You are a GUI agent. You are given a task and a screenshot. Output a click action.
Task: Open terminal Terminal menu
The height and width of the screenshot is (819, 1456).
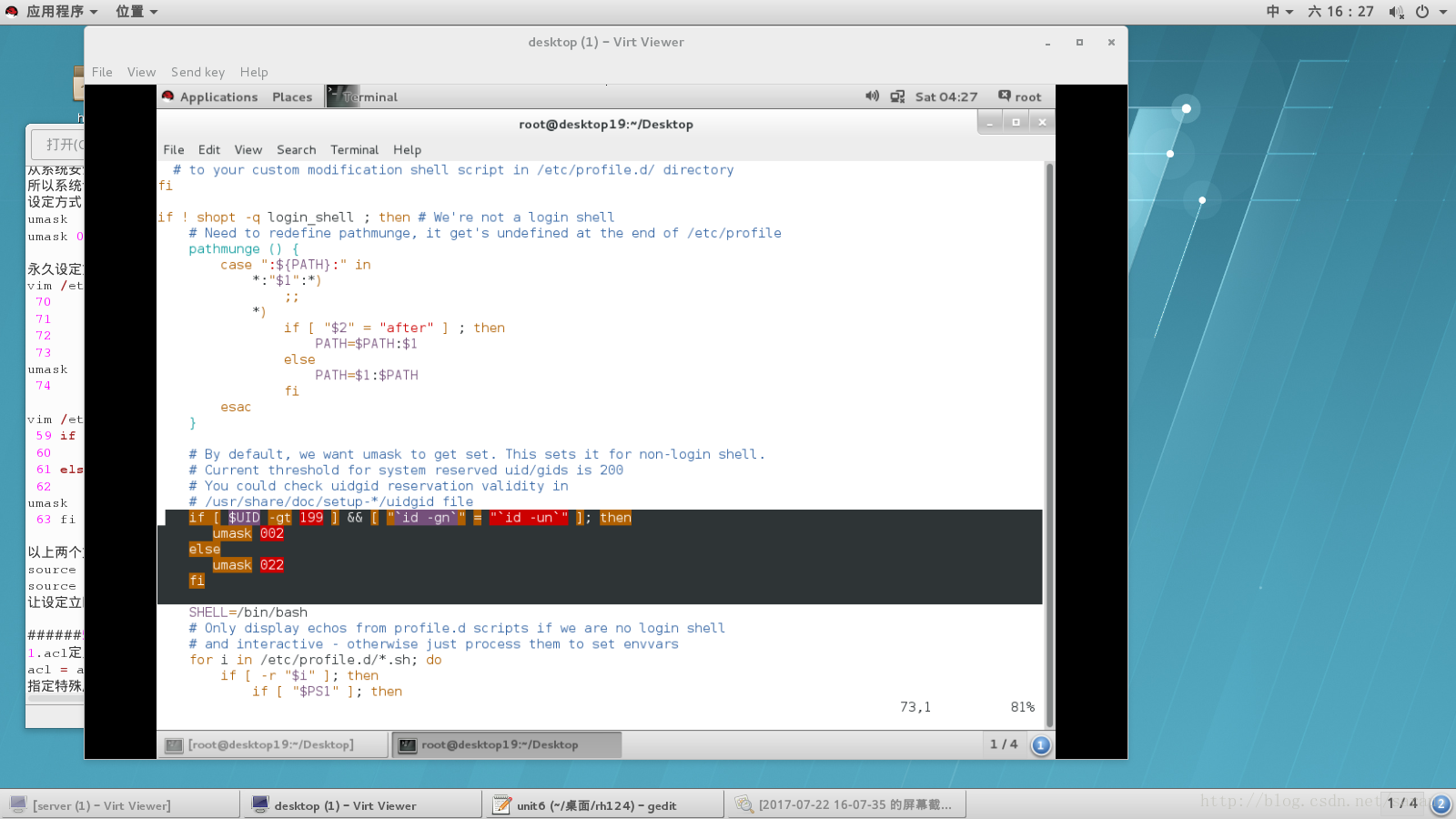click(354, 150)
